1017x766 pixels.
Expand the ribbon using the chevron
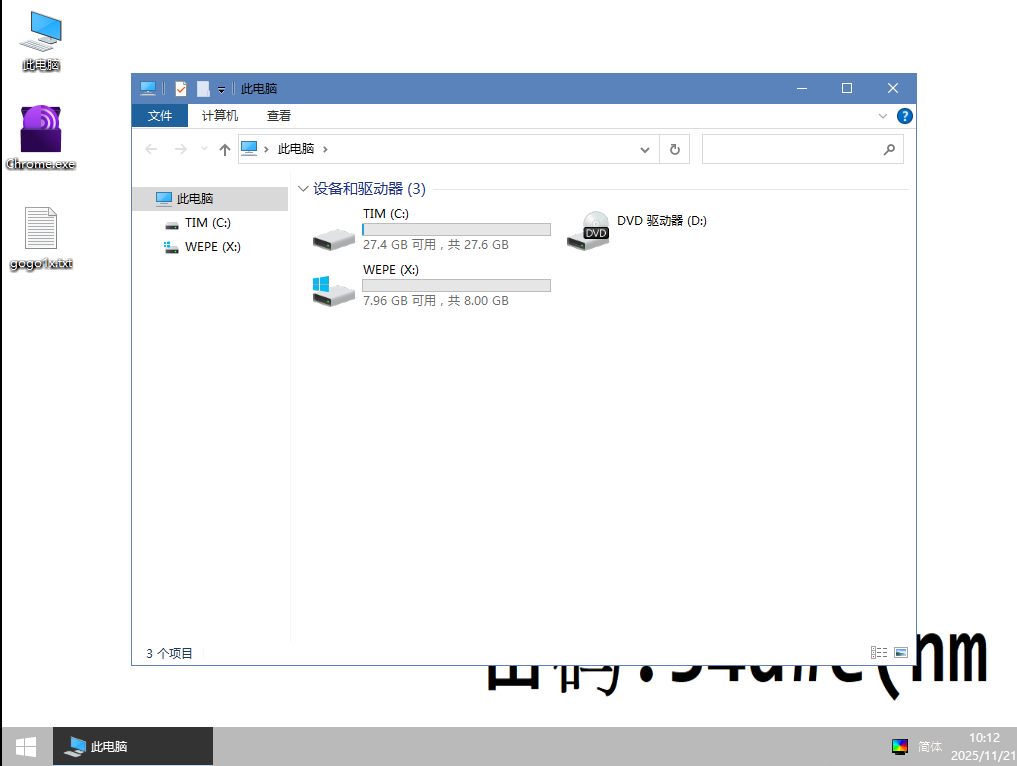tap(883, 116)
